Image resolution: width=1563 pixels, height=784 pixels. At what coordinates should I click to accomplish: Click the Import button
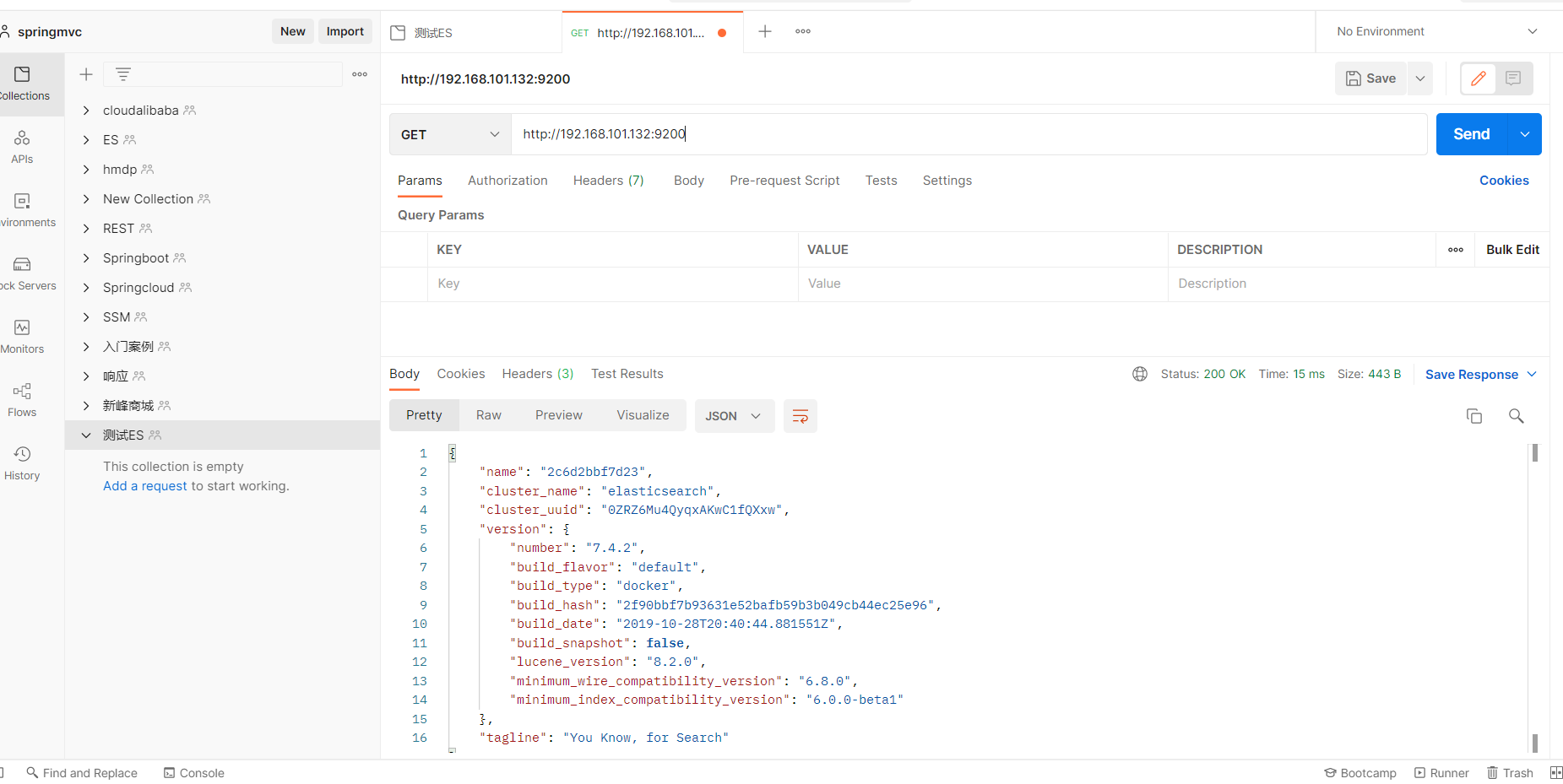click(345, 31)
